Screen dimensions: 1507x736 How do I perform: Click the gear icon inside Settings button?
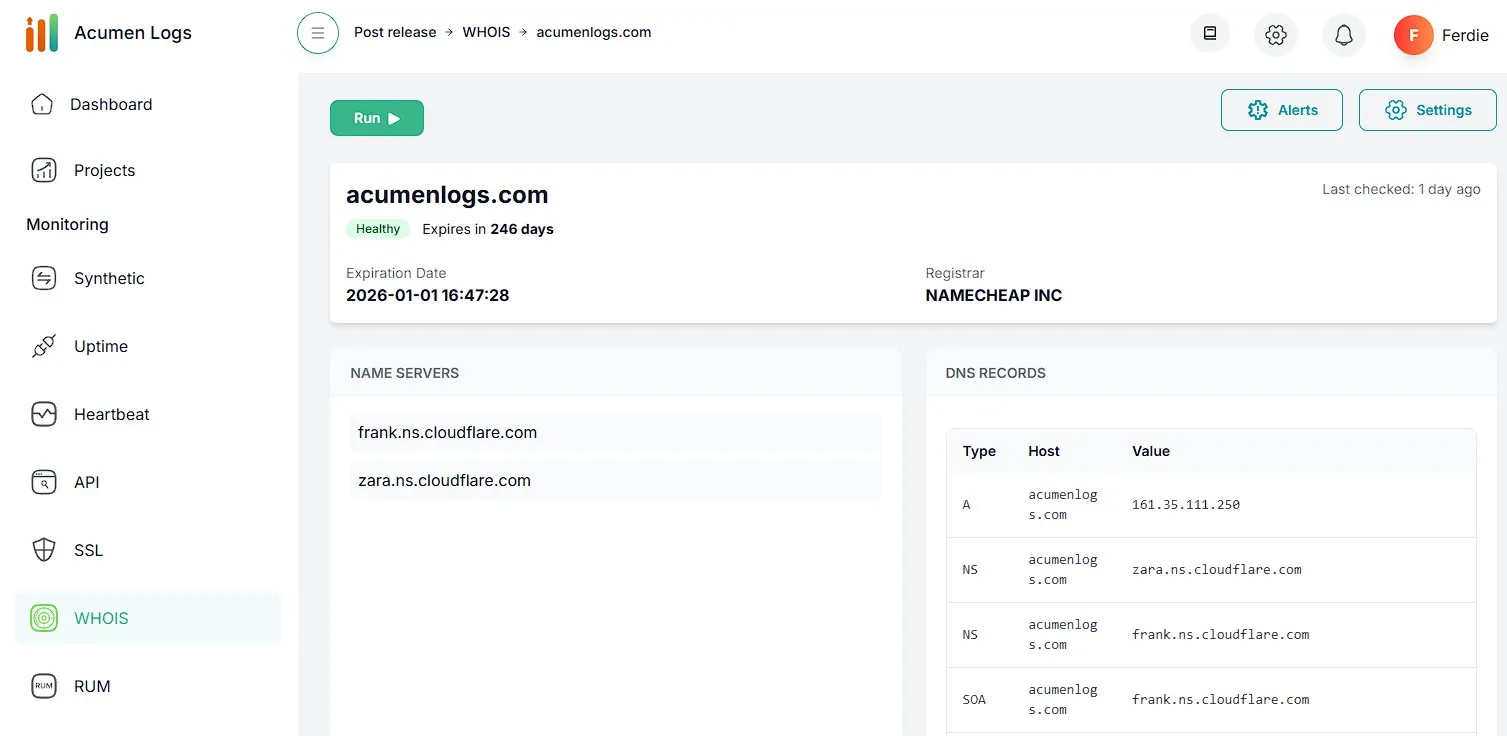[1396, 110]
